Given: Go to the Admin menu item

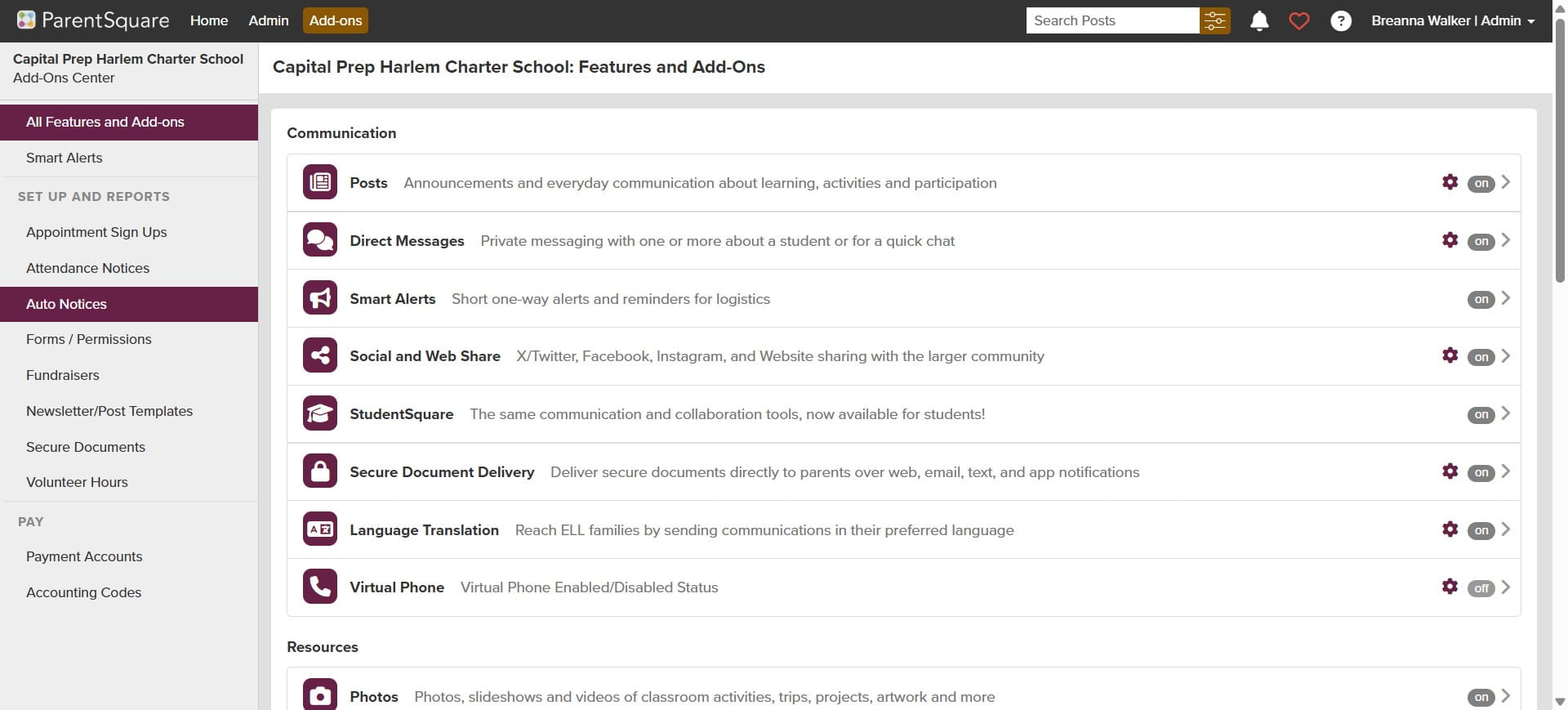Looking at the screenshot, I should point(269,20).
